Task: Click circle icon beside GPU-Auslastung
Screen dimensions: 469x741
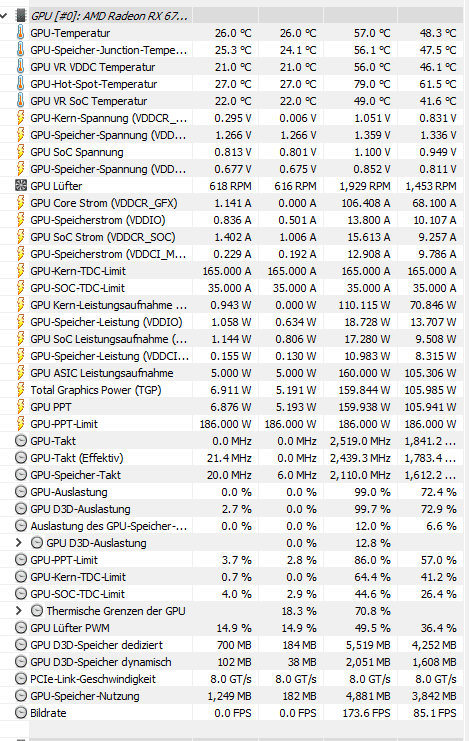Action: (x=21, y=492)
